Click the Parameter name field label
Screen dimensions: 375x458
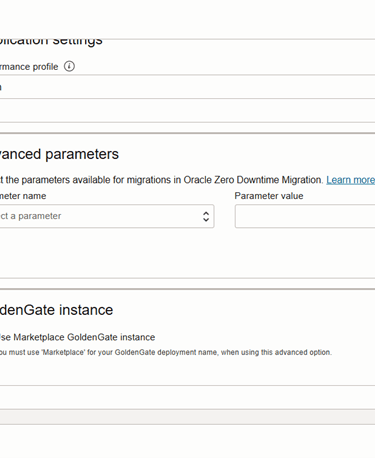(x=23, y=196)
